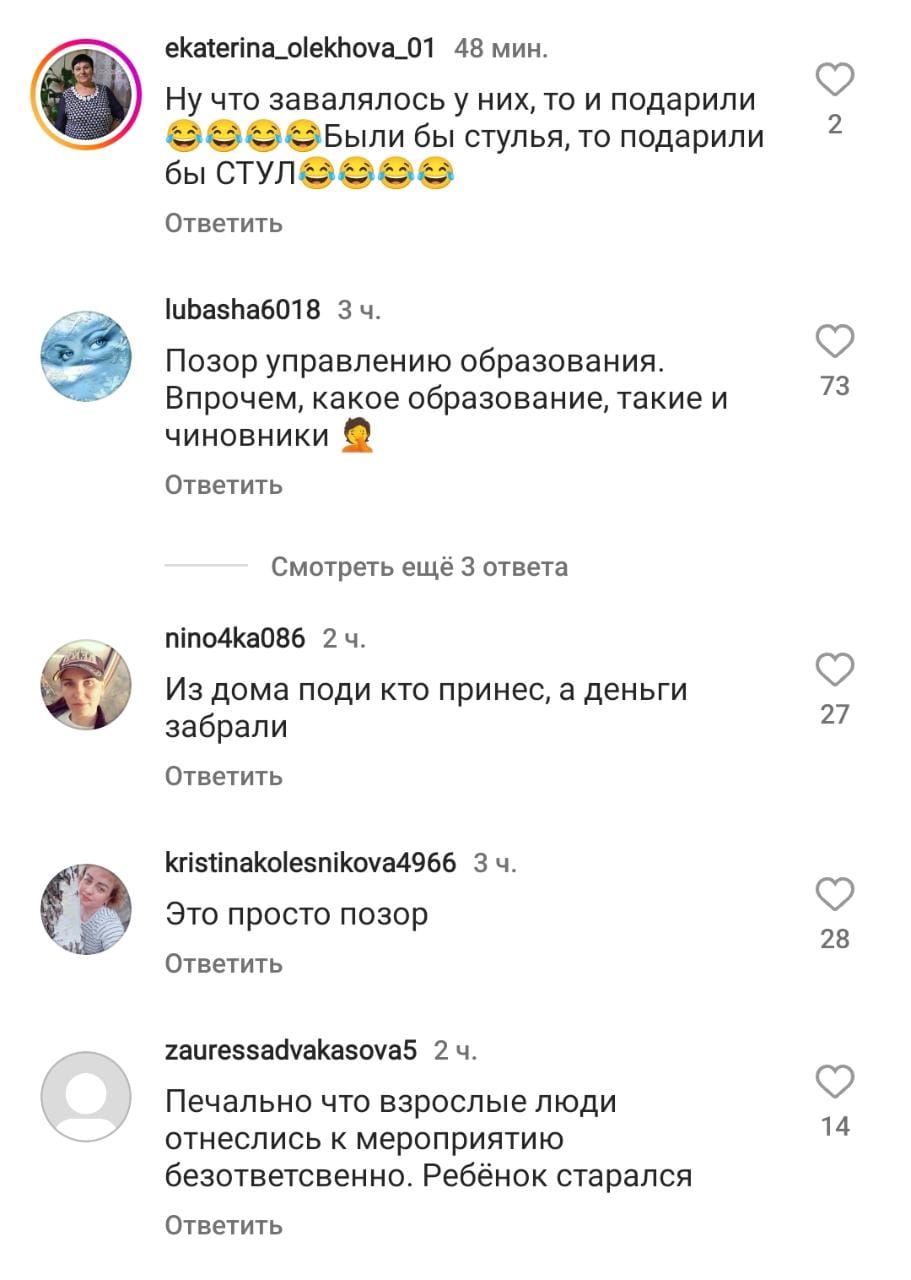Tap Ответить under nino4ka086's comment
Viewport: 911px width, 1280px height.
(x=224, y=776)
